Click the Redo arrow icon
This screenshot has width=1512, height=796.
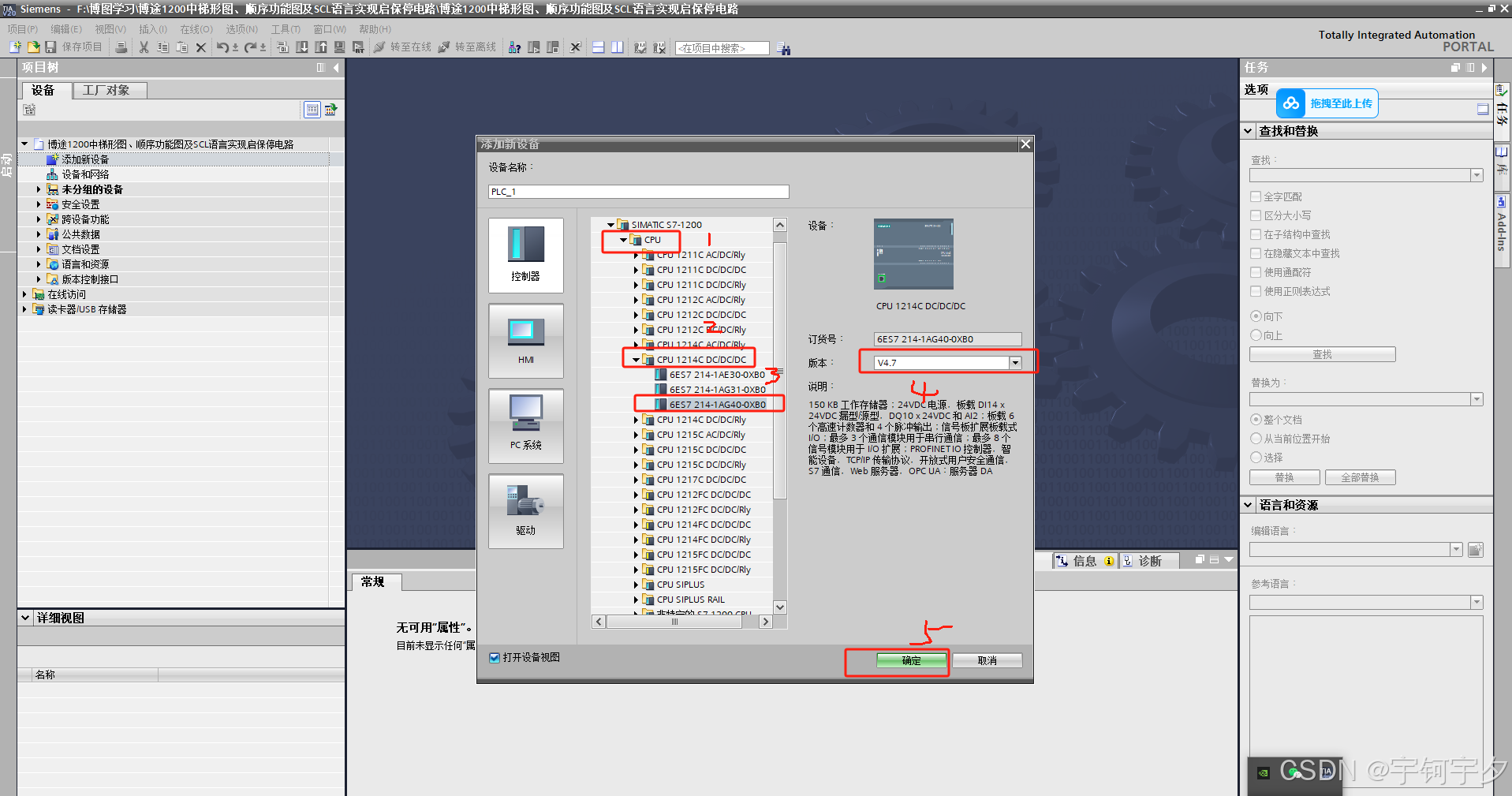[250, 47]
